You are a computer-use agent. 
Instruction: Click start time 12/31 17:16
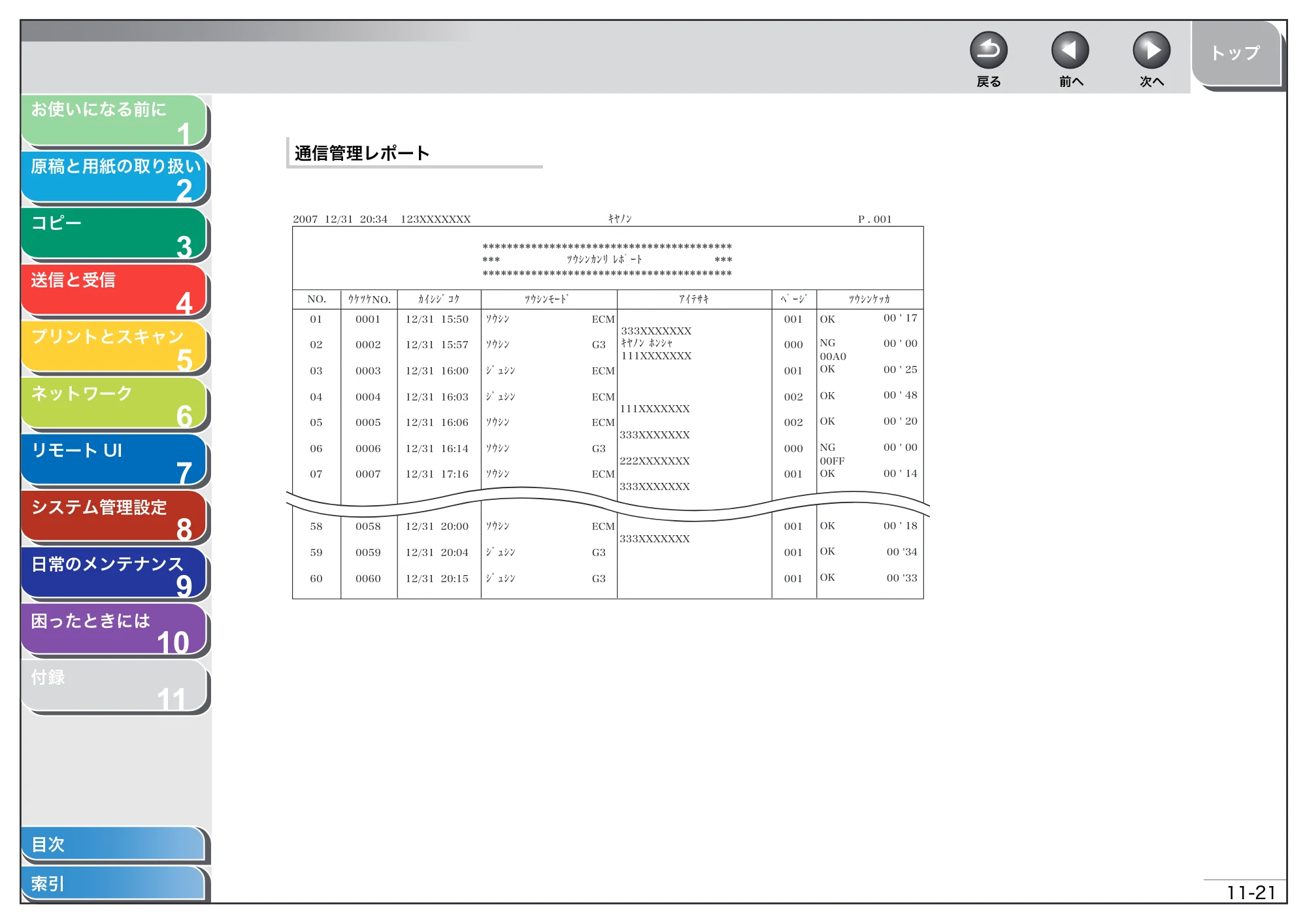(x=437, y=474)
